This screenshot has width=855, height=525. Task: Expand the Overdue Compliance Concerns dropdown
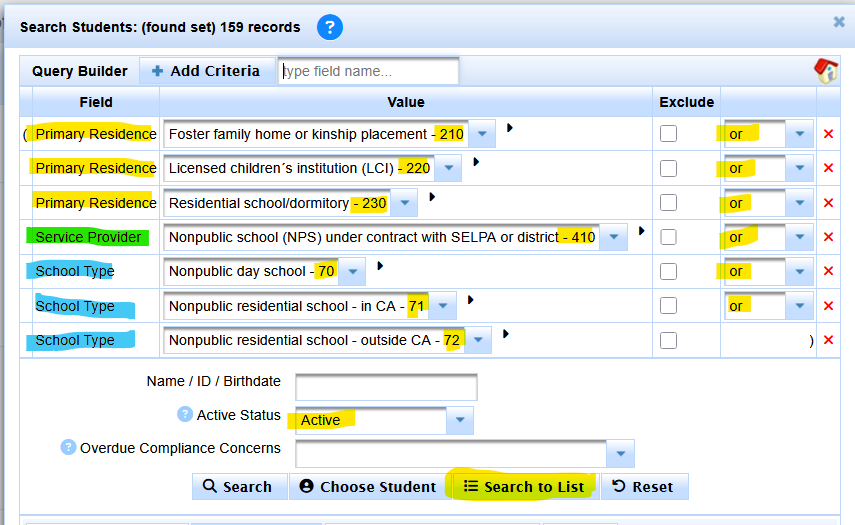[619, 454]
